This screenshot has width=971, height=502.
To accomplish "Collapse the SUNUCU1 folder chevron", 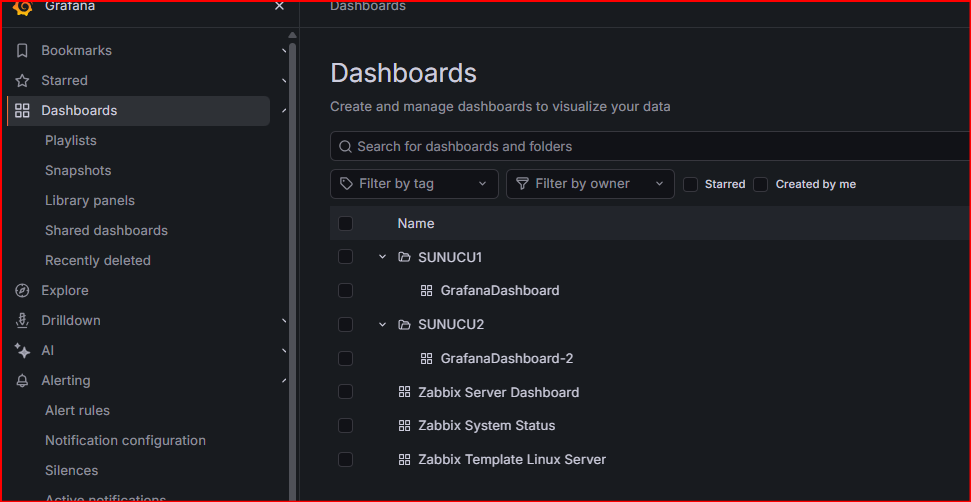I will pos(382,257).
